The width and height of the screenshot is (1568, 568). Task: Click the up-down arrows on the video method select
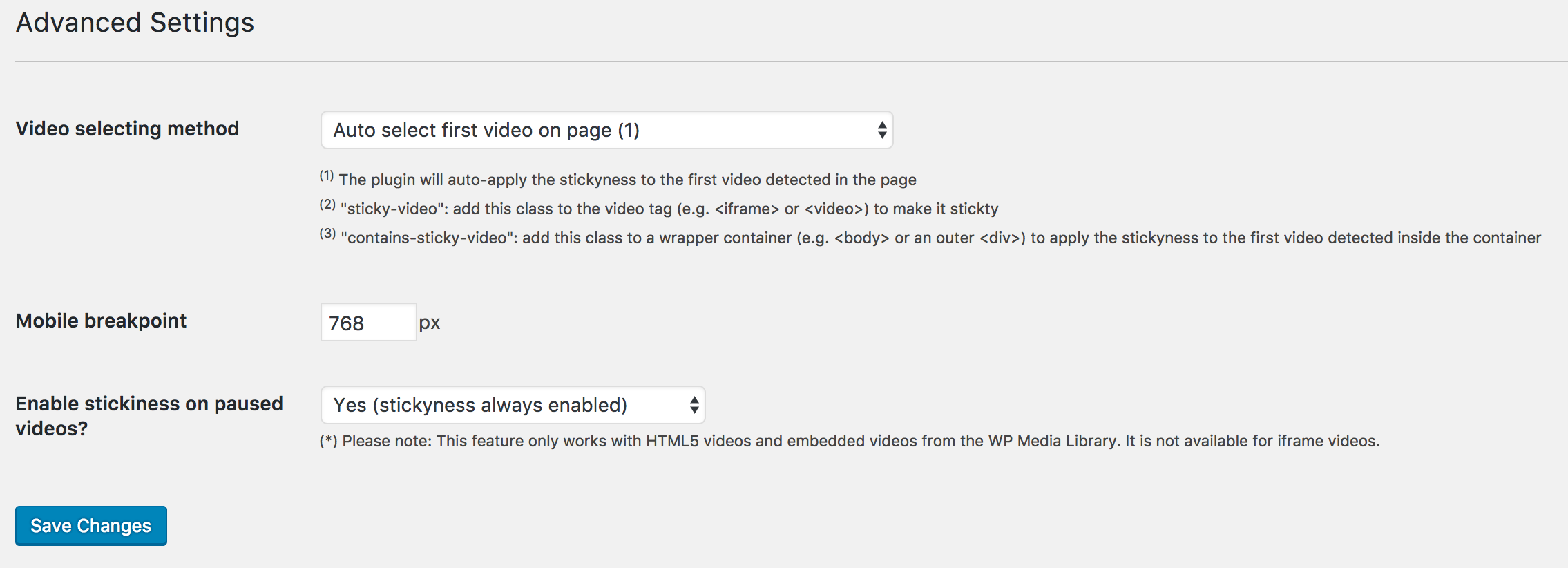pos(882,130)
